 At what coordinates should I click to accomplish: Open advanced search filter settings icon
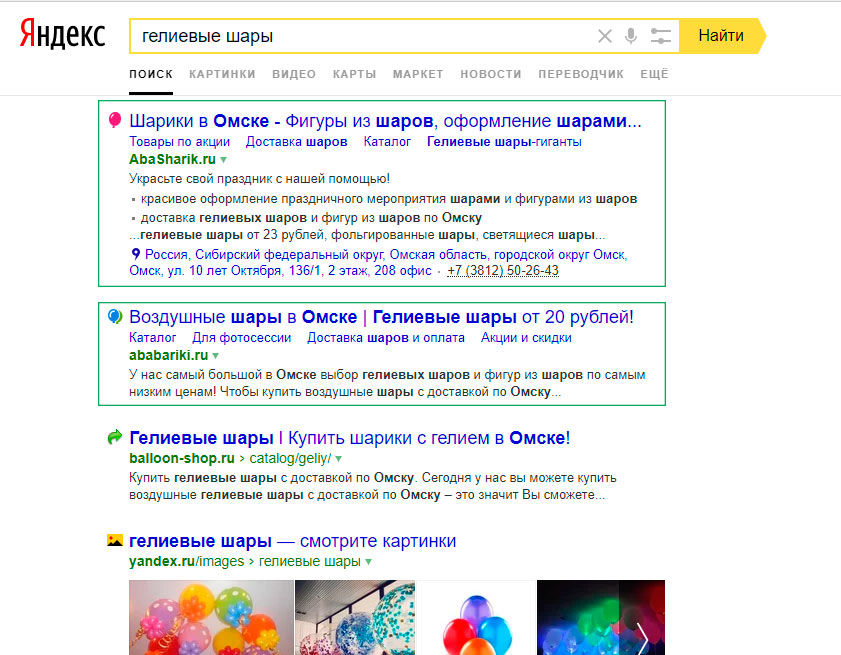point(660,36)
